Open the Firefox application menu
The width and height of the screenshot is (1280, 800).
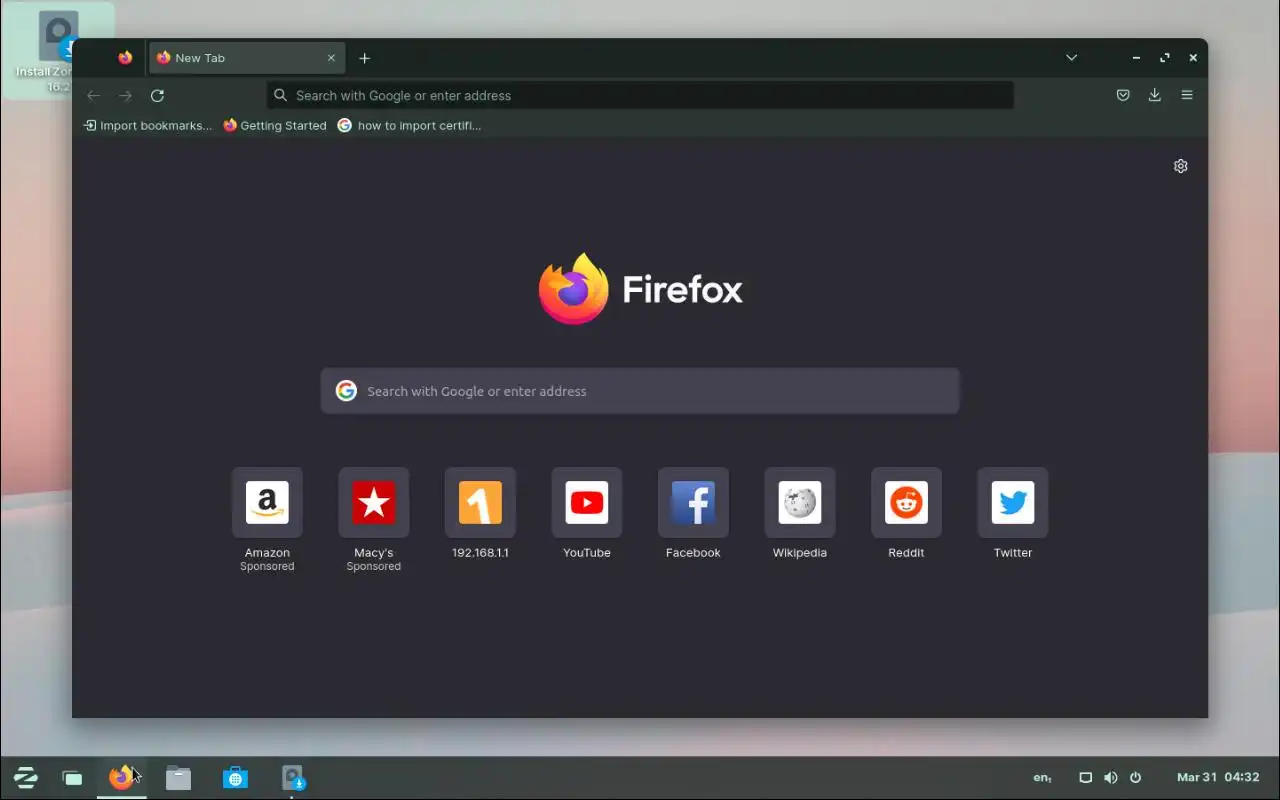(x=1187, y=95)
